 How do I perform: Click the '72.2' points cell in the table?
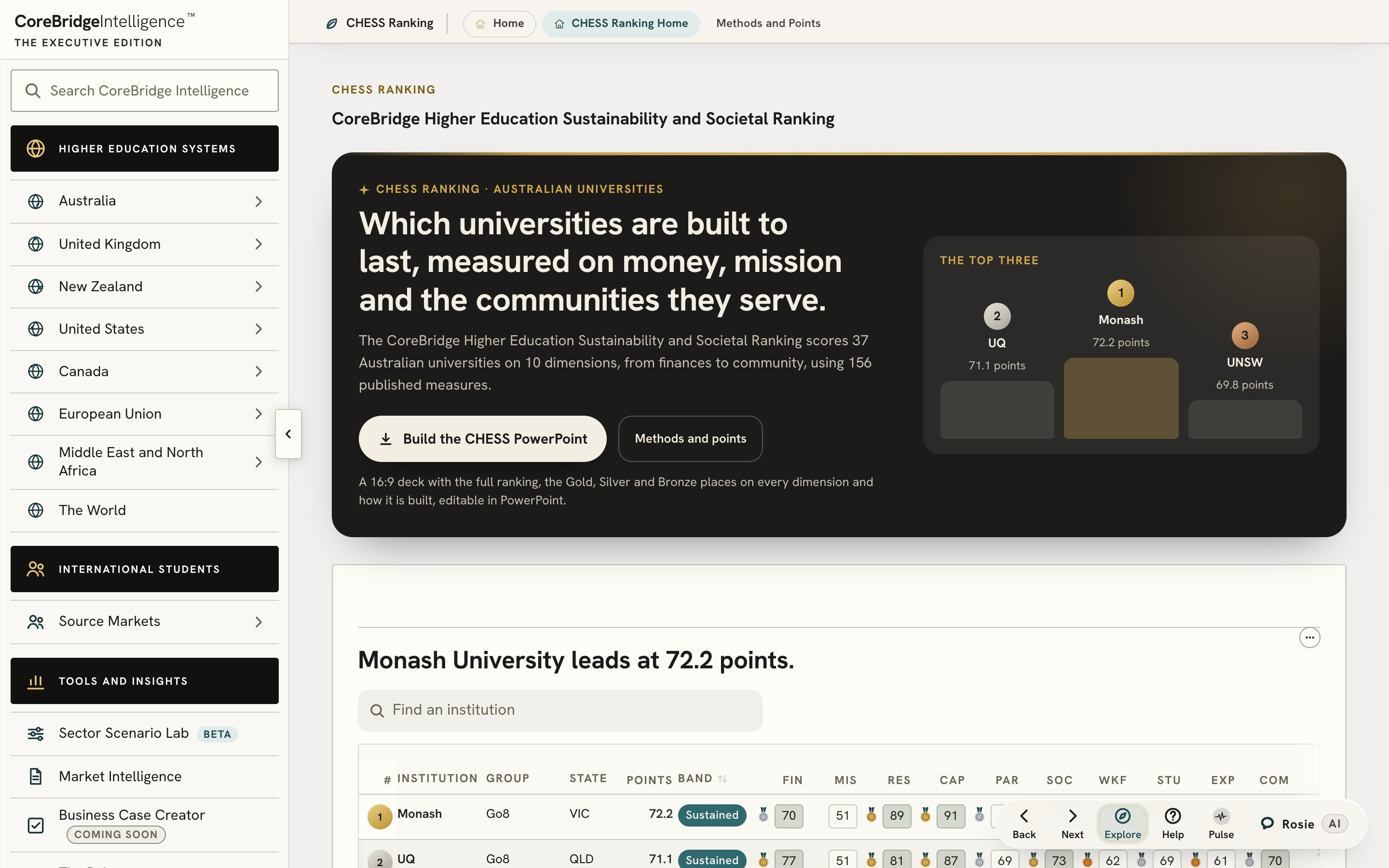point(661,814)
